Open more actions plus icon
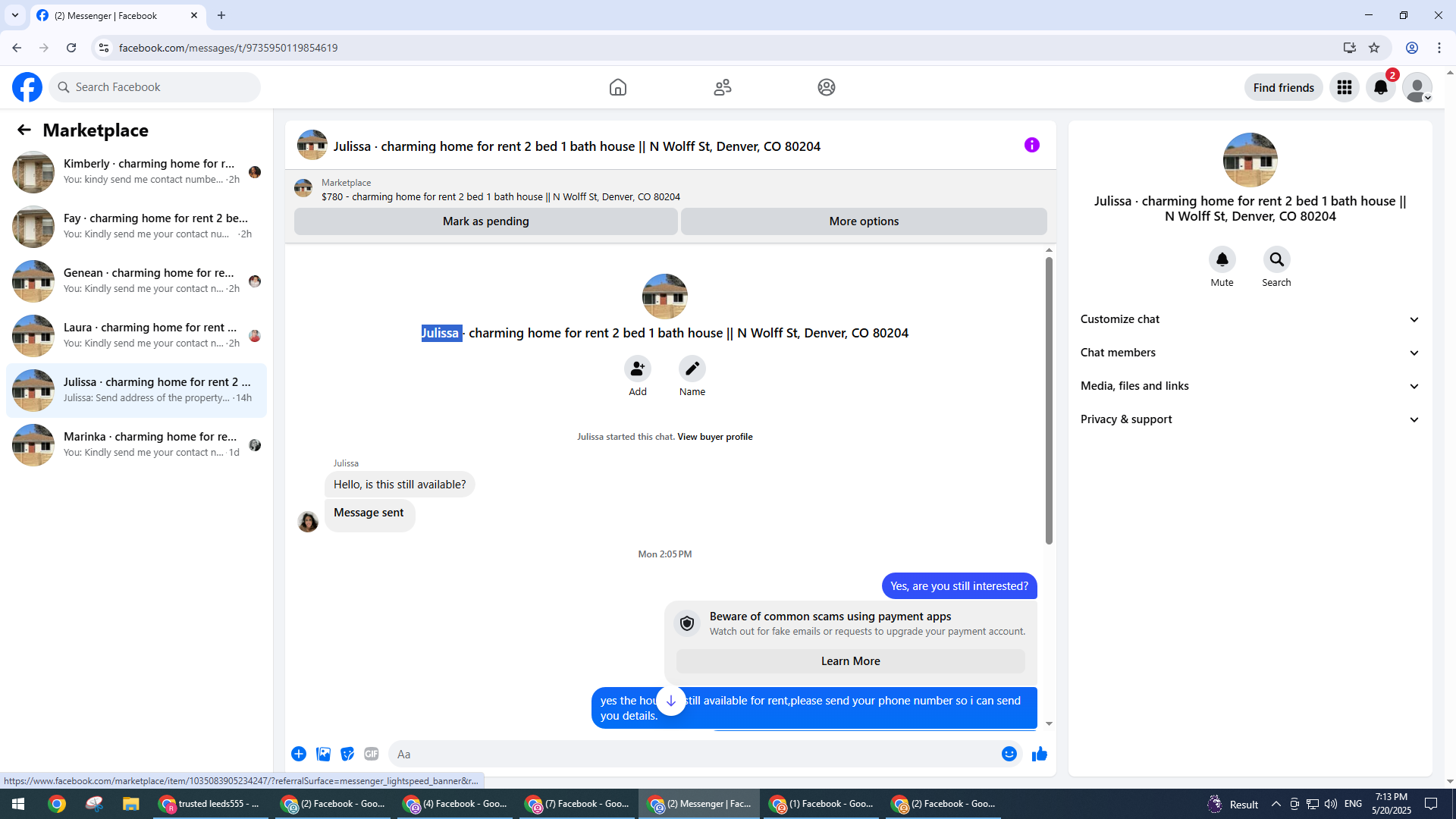The height and width of the screenshot is (819, 1456). (x=299, y=754)
